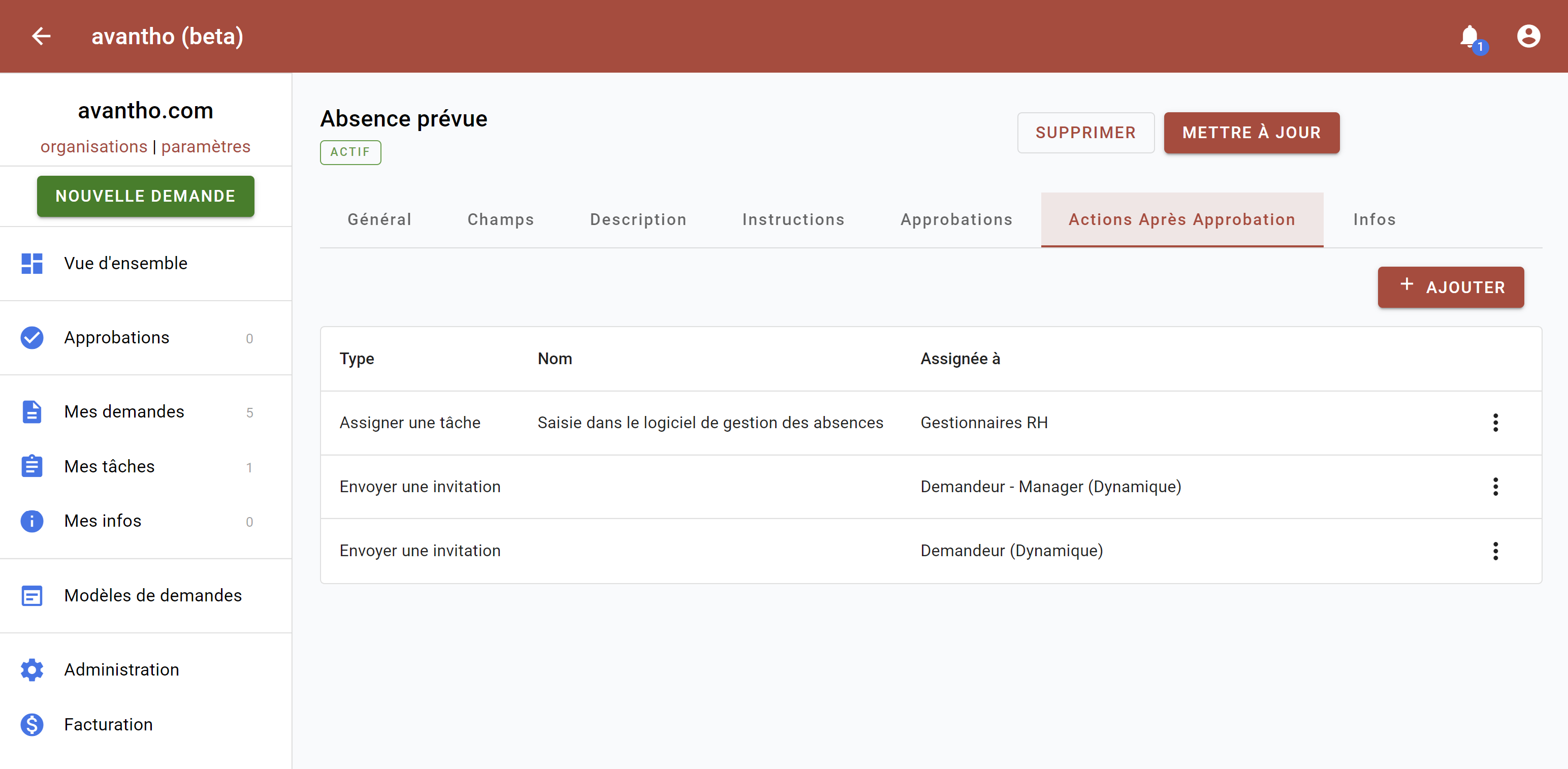
Task: Open options menu for Demandeur (Dynamique) row
Action: [1495, 551]
